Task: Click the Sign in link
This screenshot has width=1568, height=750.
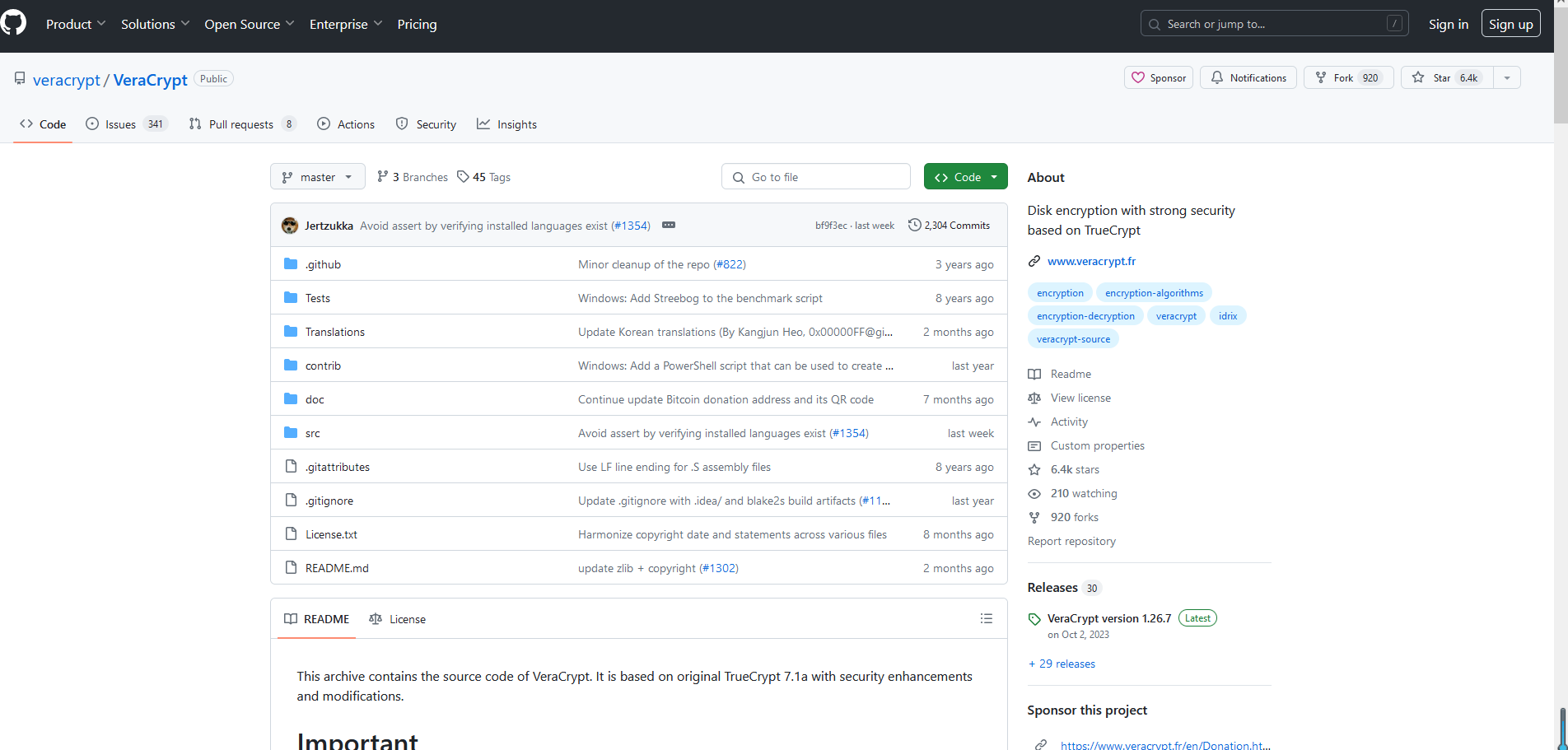Action: (1448, 24)
